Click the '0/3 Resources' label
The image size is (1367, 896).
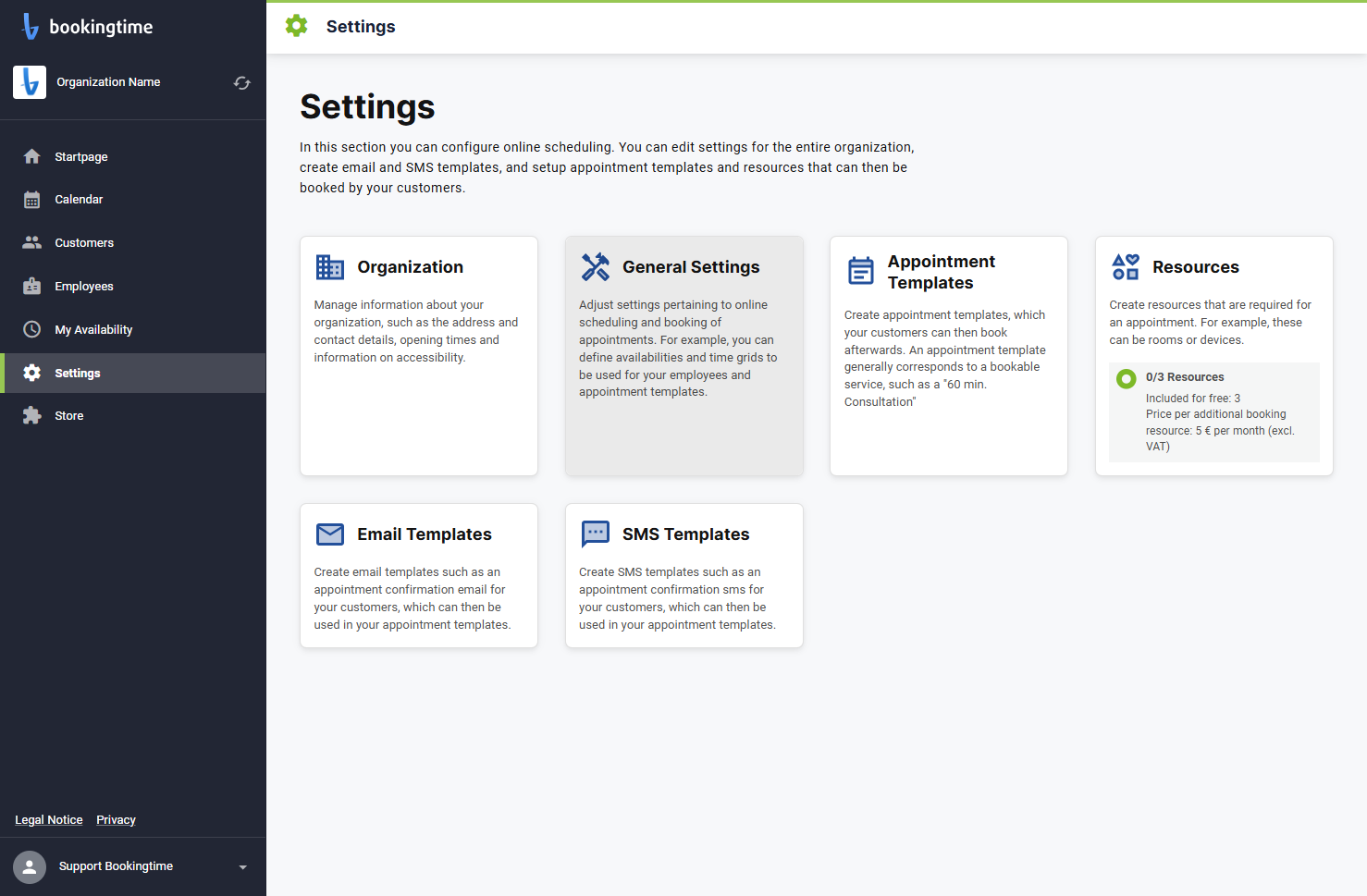point(1185,377)
